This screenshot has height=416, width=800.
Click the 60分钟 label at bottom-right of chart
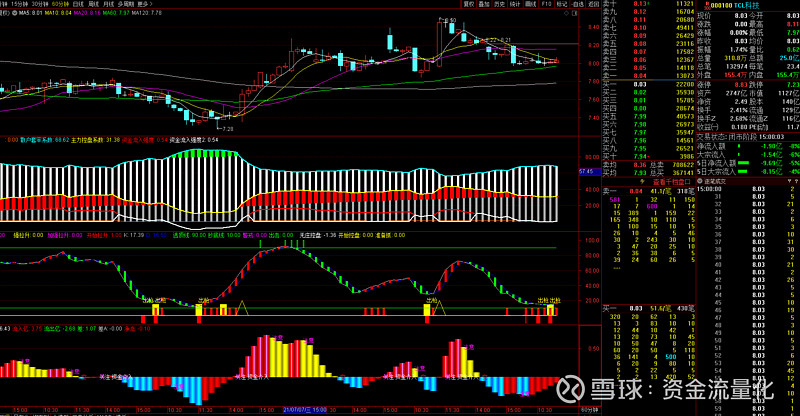click(x=589, y=410)
